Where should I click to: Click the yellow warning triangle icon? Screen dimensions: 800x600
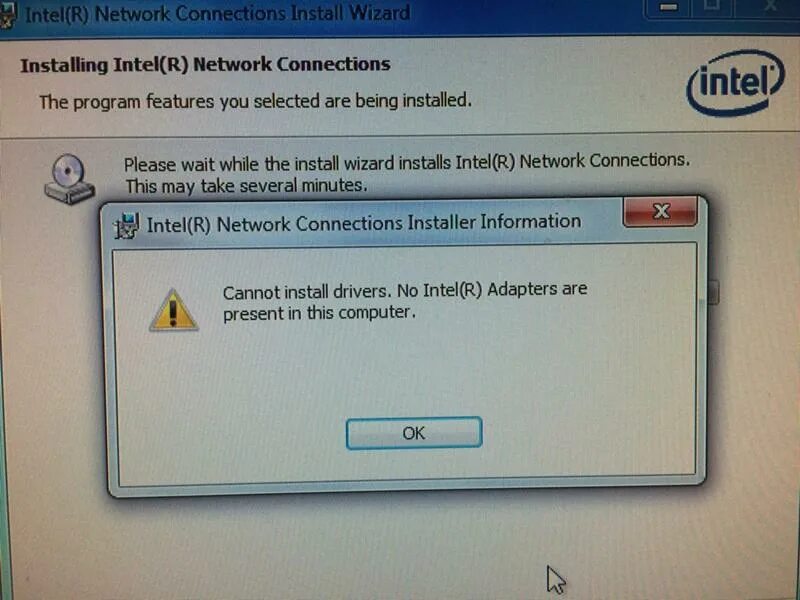click(x=173, y=310)
